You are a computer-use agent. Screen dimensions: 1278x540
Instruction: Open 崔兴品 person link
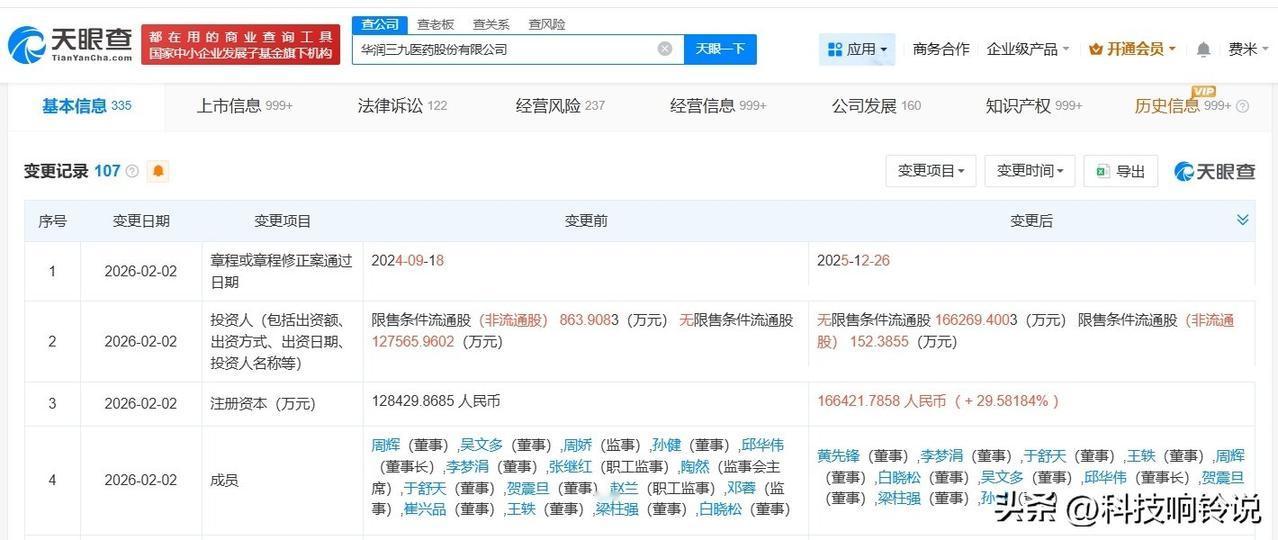(424, 510)
